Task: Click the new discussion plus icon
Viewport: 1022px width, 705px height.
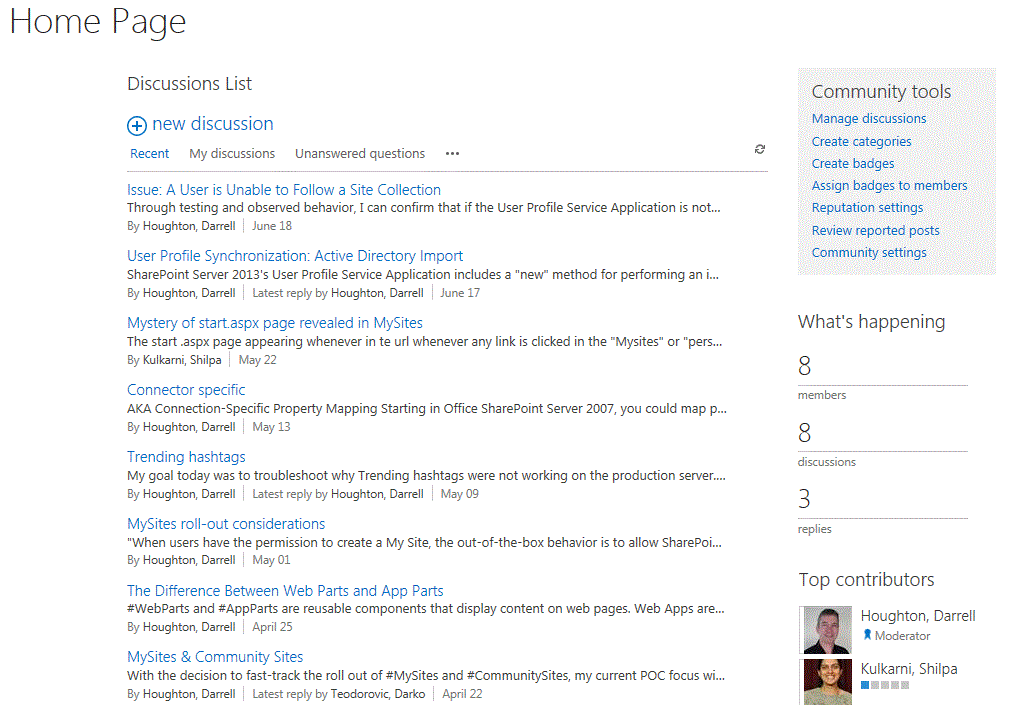Action: tap(136, 125)
